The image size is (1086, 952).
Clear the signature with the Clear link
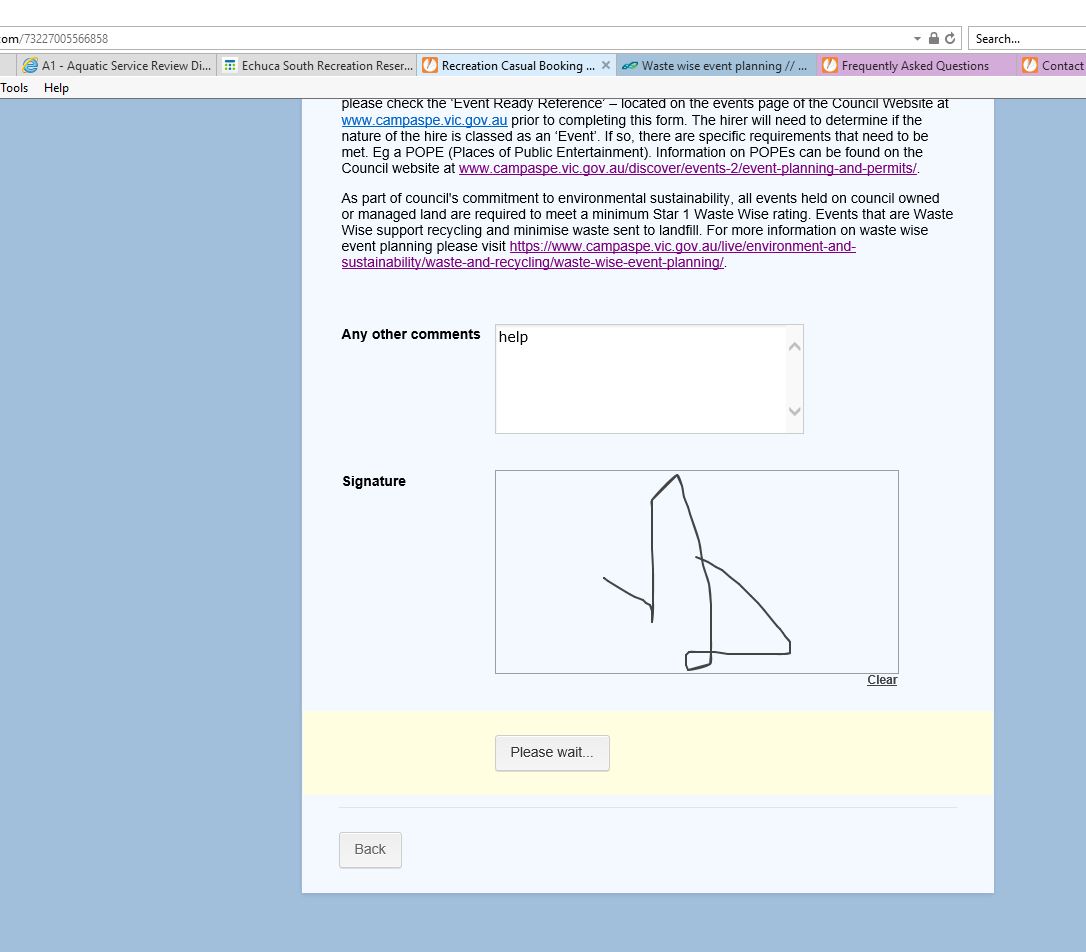pyautogui.click(x=882, y=680)
